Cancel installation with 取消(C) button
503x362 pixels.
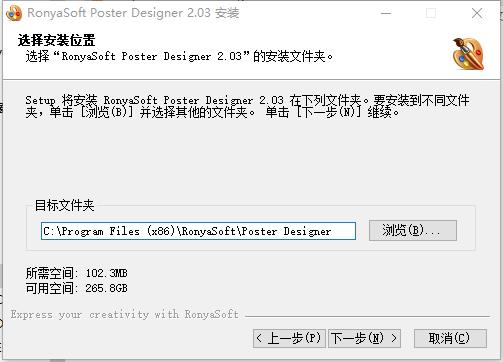(450, 338)
